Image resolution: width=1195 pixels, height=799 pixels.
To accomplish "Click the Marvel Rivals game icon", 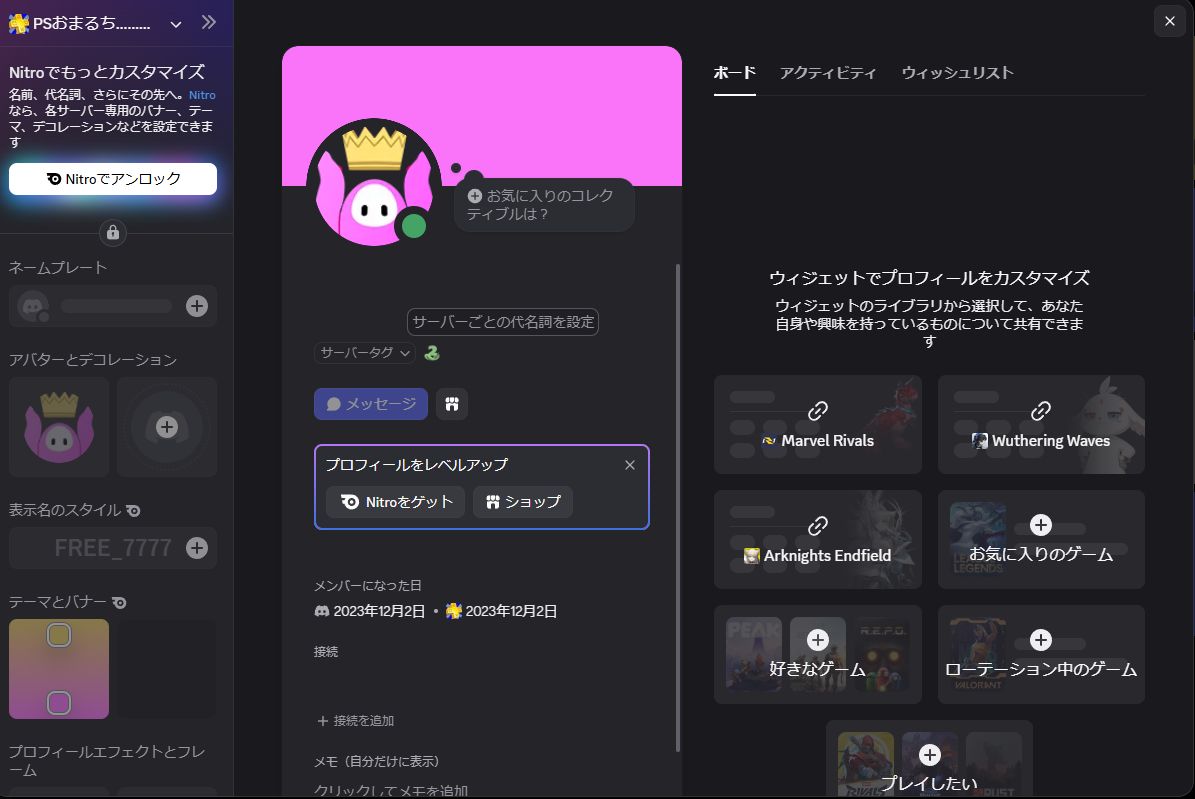I will point(769,441).
